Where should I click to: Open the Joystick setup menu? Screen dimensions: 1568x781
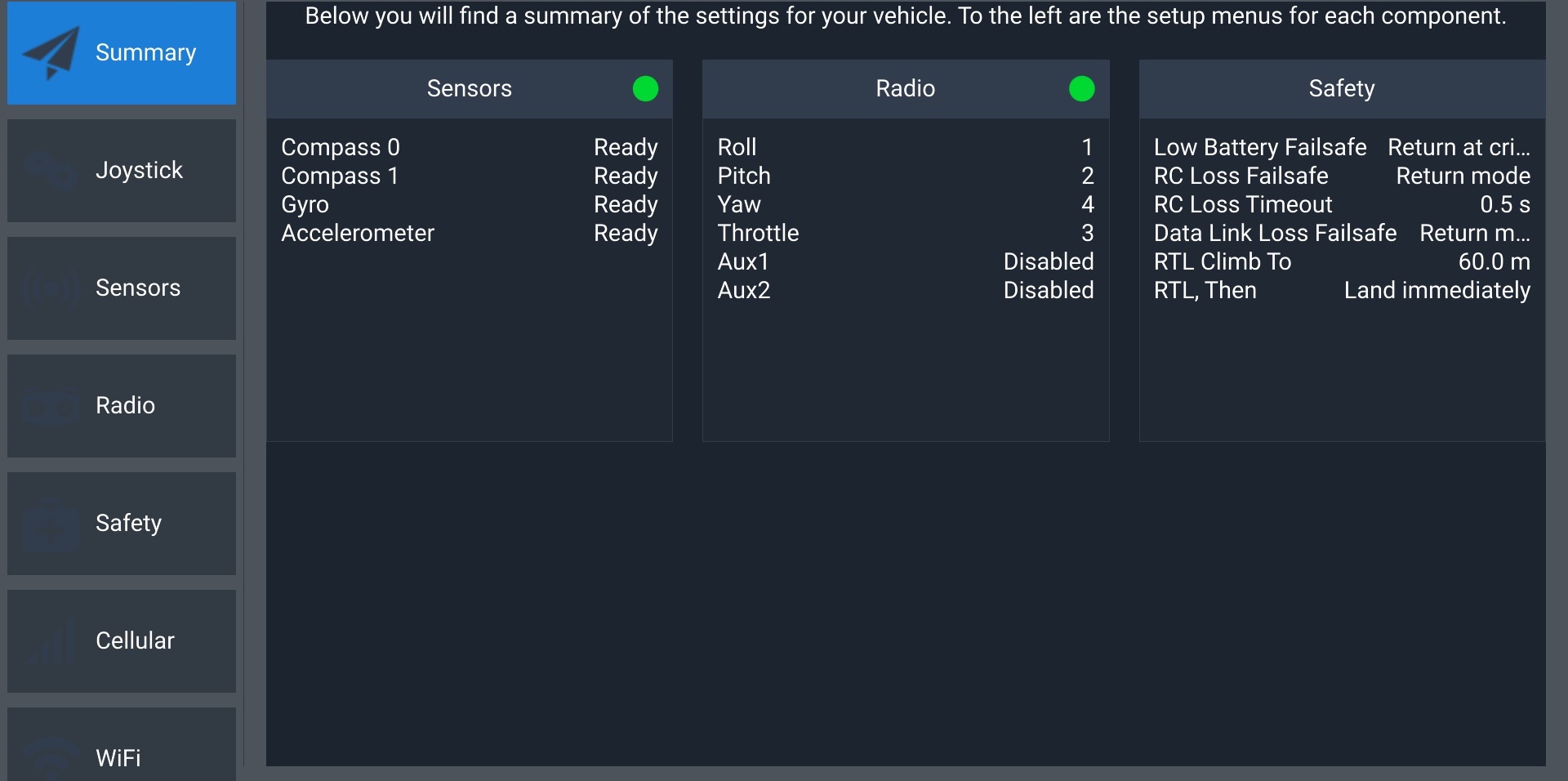(x=139, y=170)
